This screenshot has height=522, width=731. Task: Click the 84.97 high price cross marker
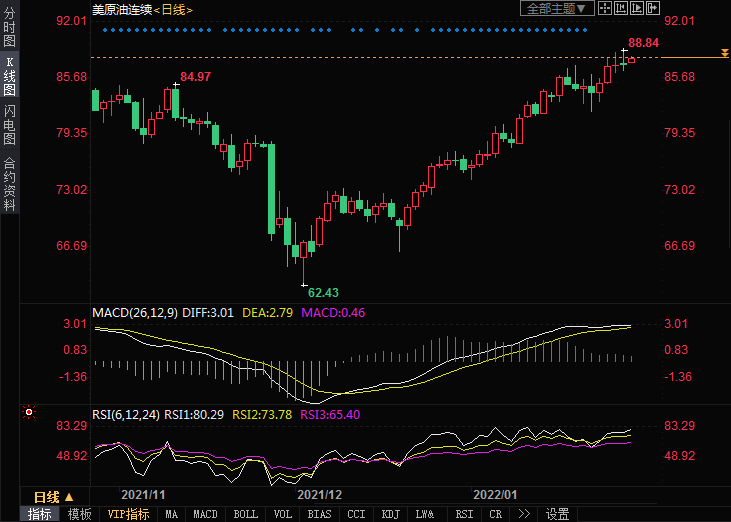tap(176, 84)
